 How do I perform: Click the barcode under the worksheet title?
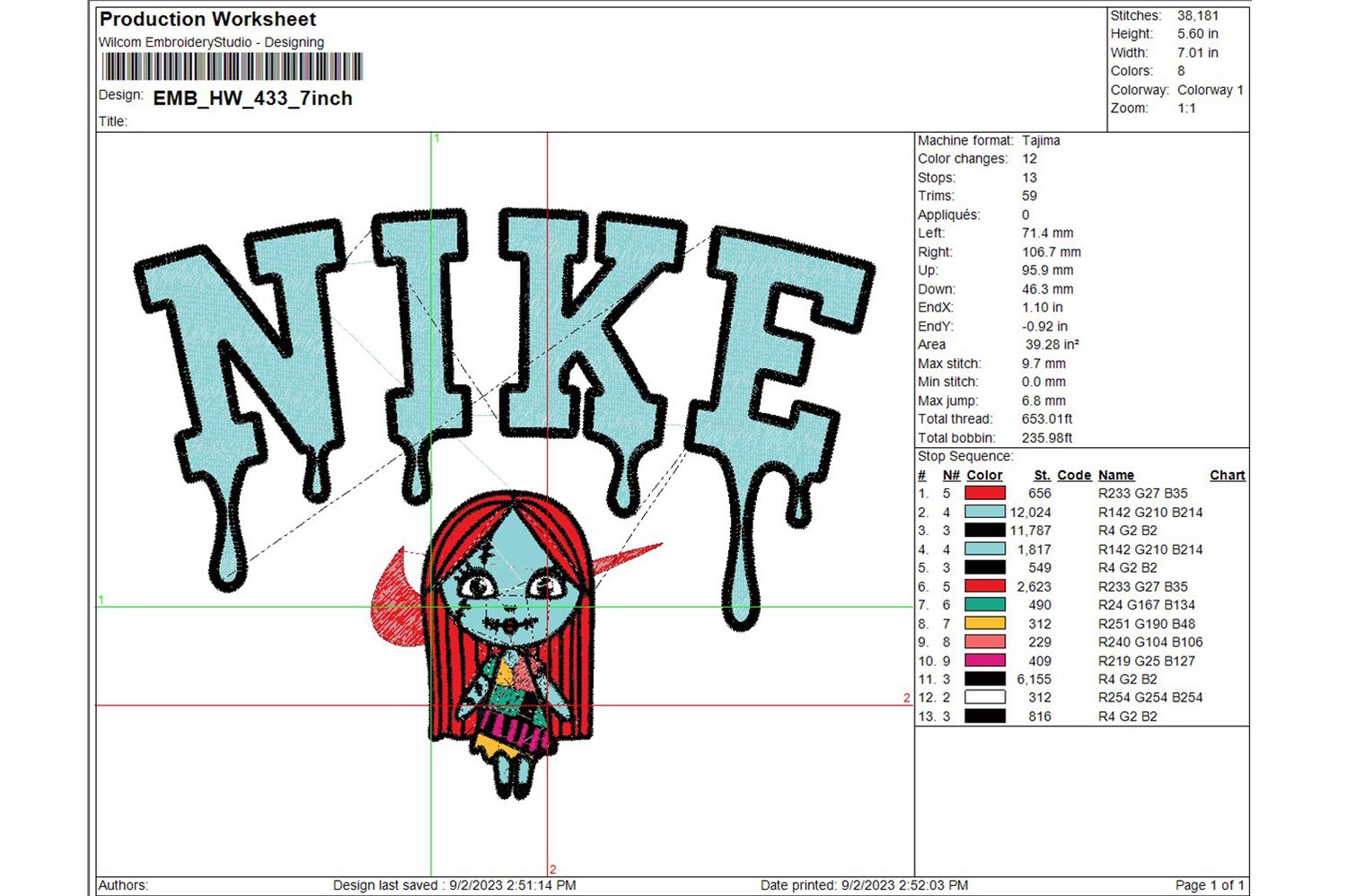pyautogui.click(x=233, y=66)
